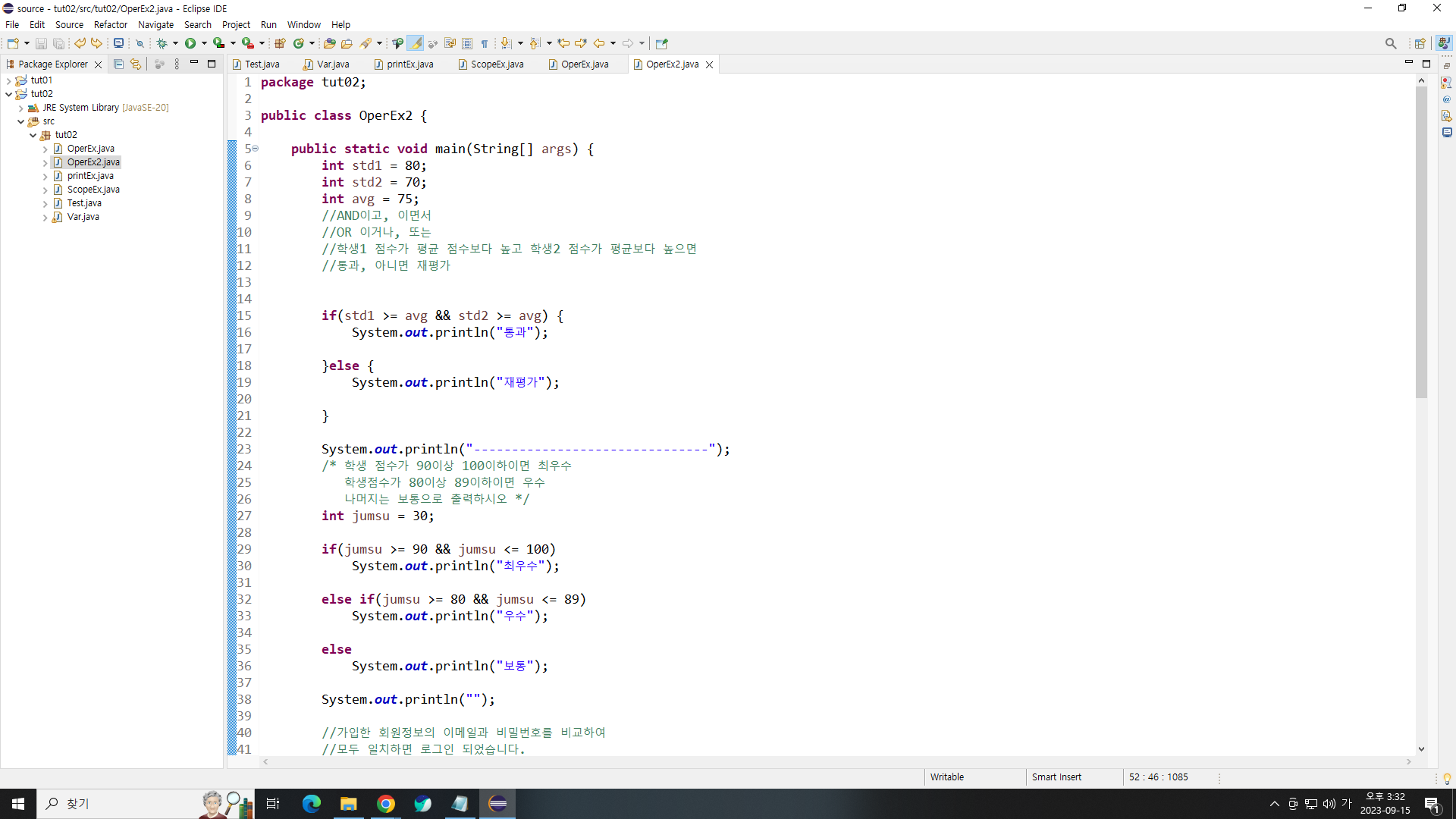Click the New Java Class icon

point(299,43)
